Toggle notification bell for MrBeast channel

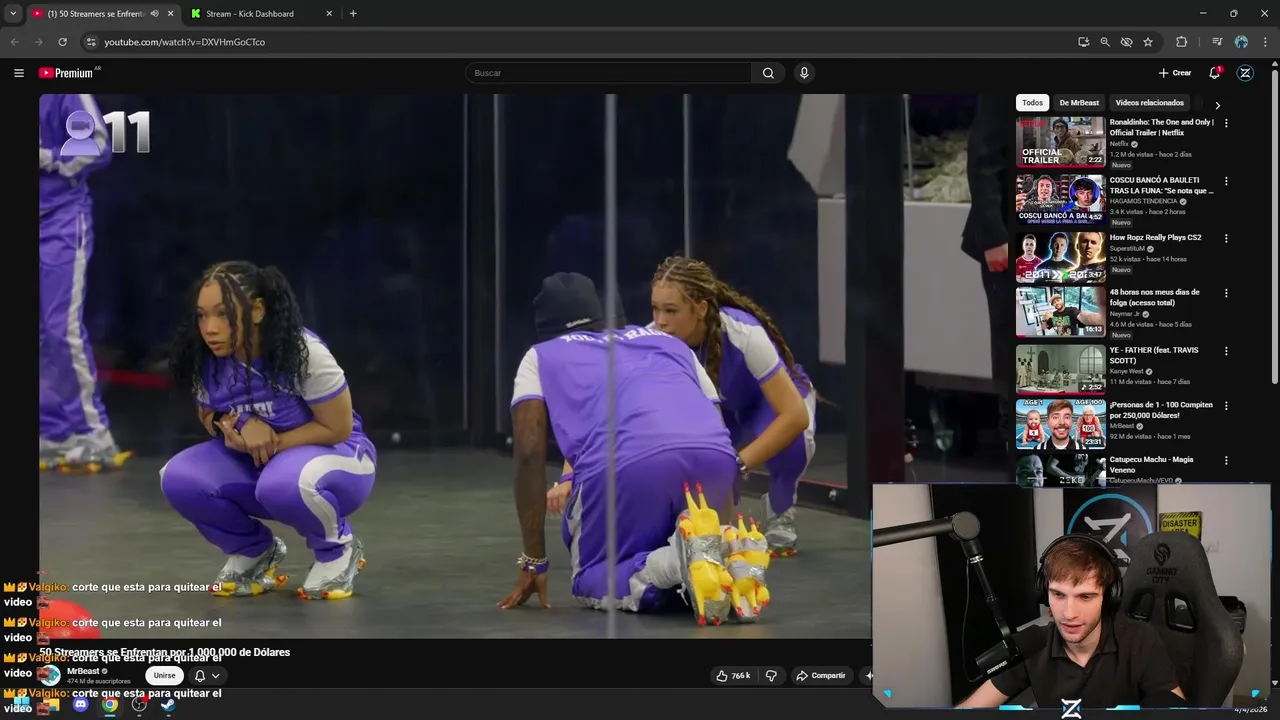click(205, 676)
